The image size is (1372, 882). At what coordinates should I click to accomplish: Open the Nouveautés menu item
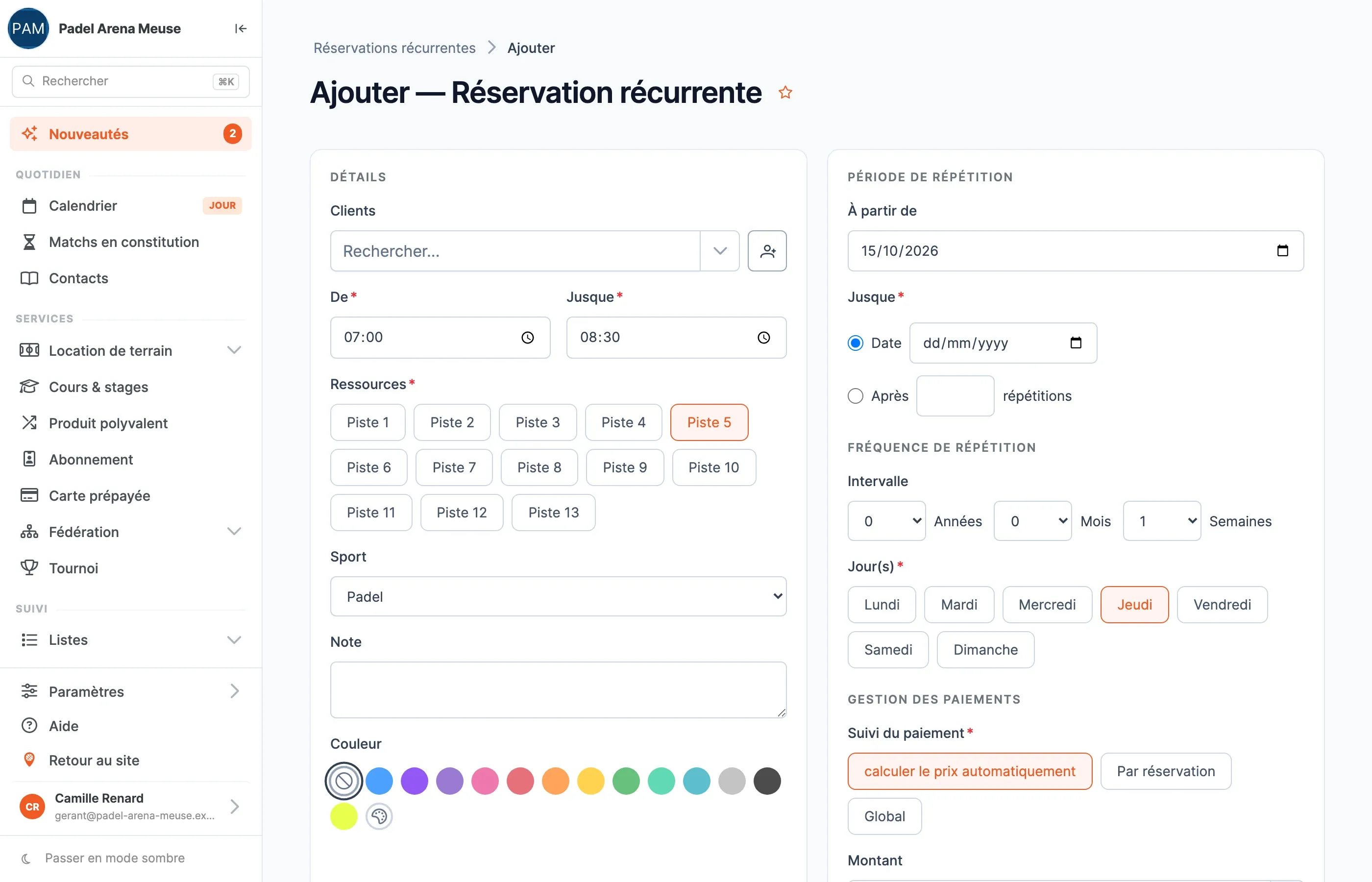click(130, 134)
